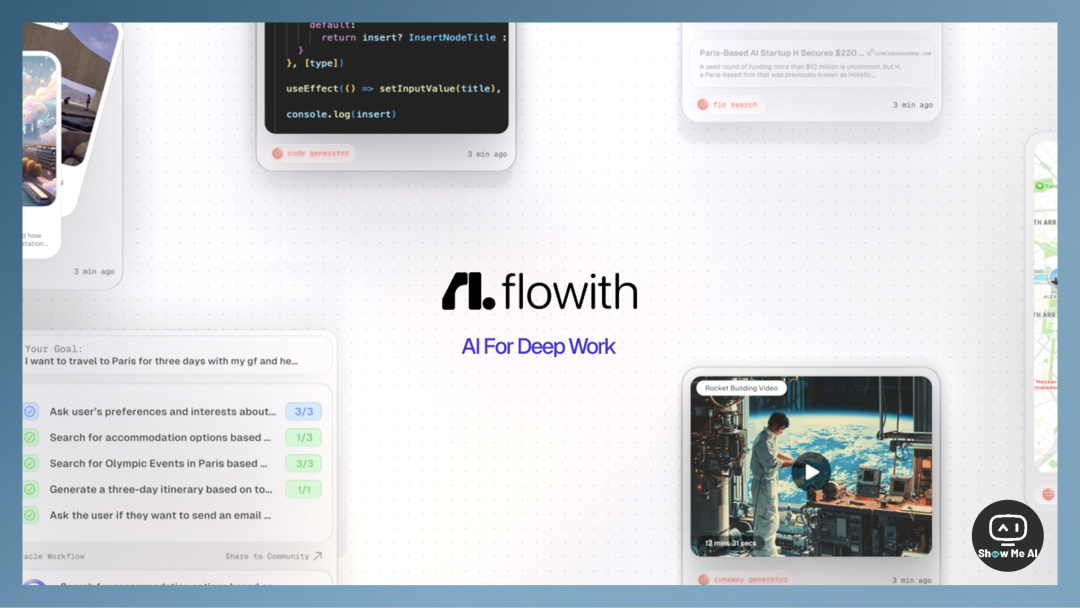
Task: Click the 'flowith' wordmark text
Action: tap(570, 291)
